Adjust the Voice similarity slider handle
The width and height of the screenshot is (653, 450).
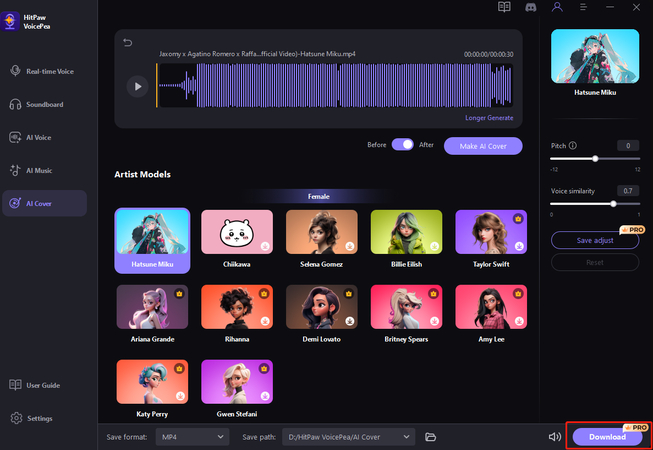(x=613, y=204)
